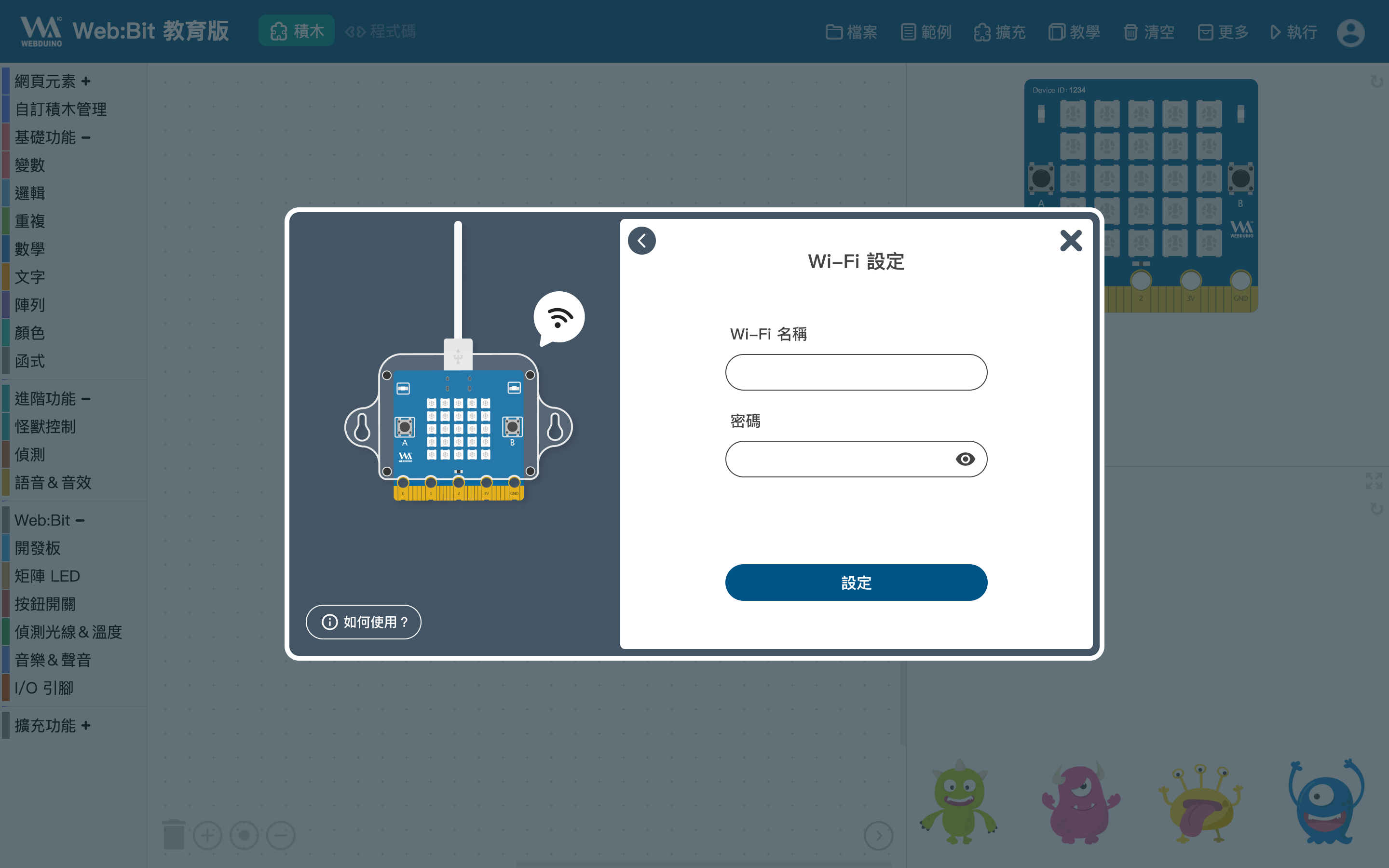Viewport: 1389px width, 868px height.
Task: Click the back arrow in Wi-Fi dialog
Action: (642, 241)
